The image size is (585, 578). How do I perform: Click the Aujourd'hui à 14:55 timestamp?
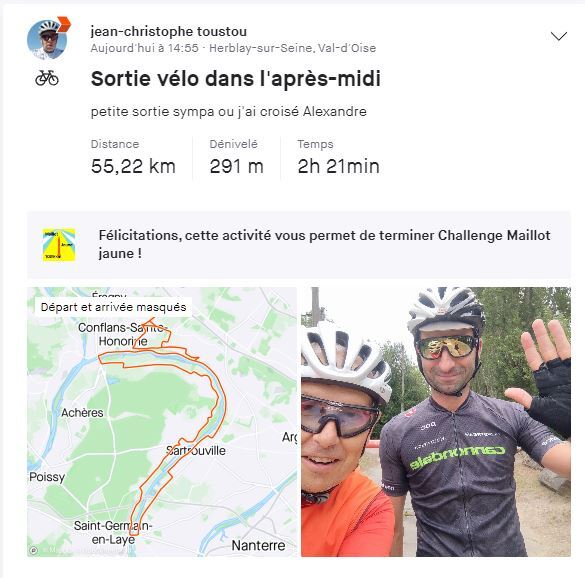click(144, 48)
